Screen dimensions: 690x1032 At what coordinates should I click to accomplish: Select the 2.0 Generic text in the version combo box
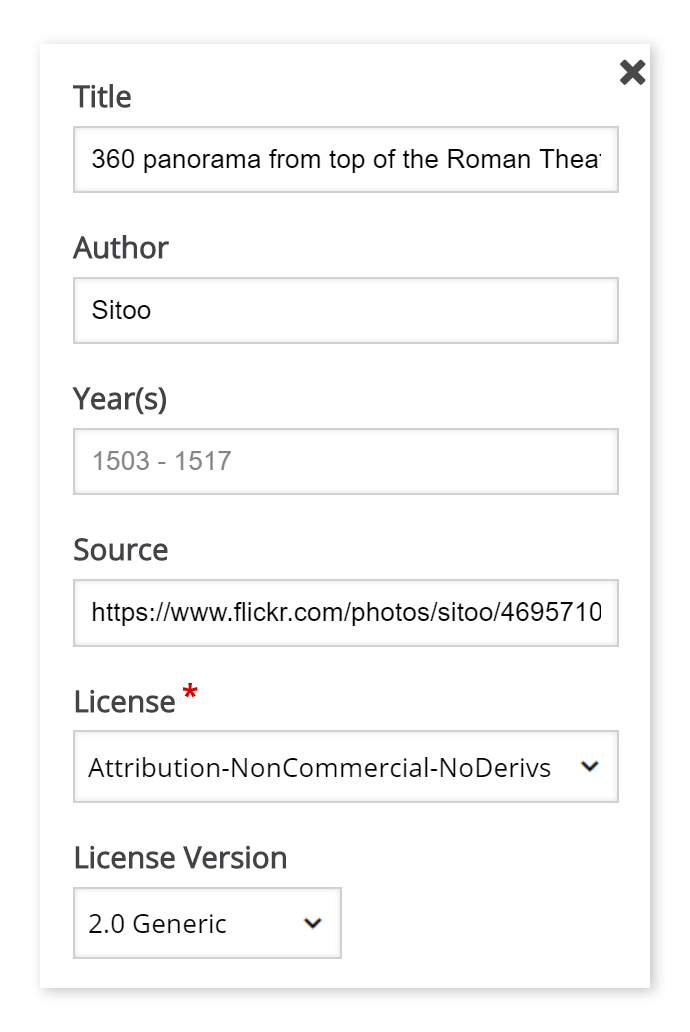157,923
